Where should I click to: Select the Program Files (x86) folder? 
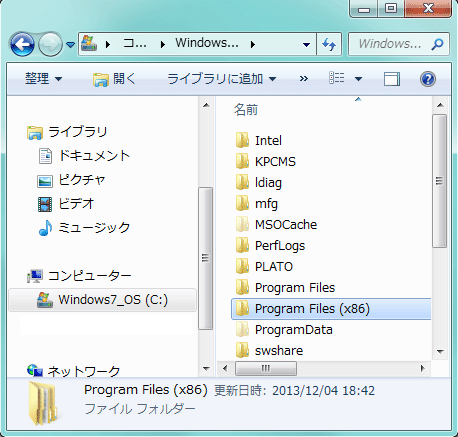(x=331, y=309)
